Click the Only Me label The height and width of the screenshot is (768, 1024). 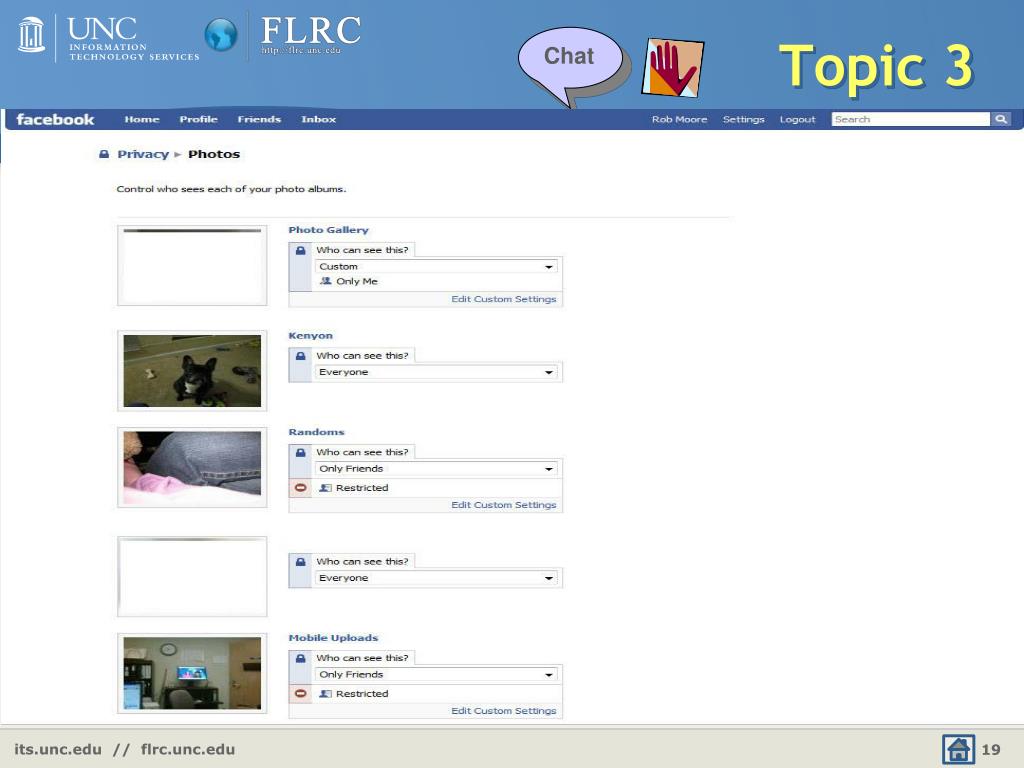pyautogui.click(x=357, y=281)
